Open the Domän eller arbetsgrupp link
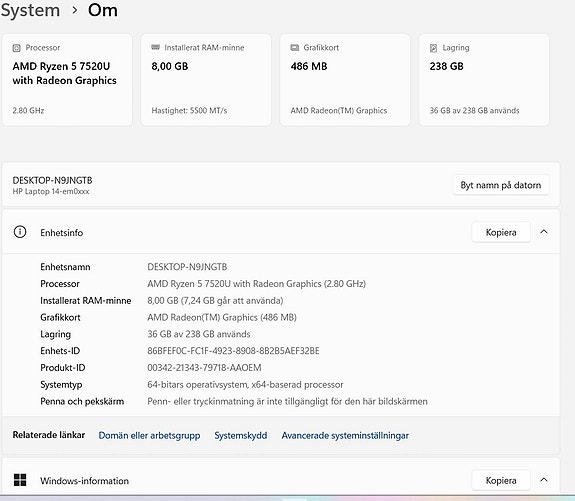 149,435
